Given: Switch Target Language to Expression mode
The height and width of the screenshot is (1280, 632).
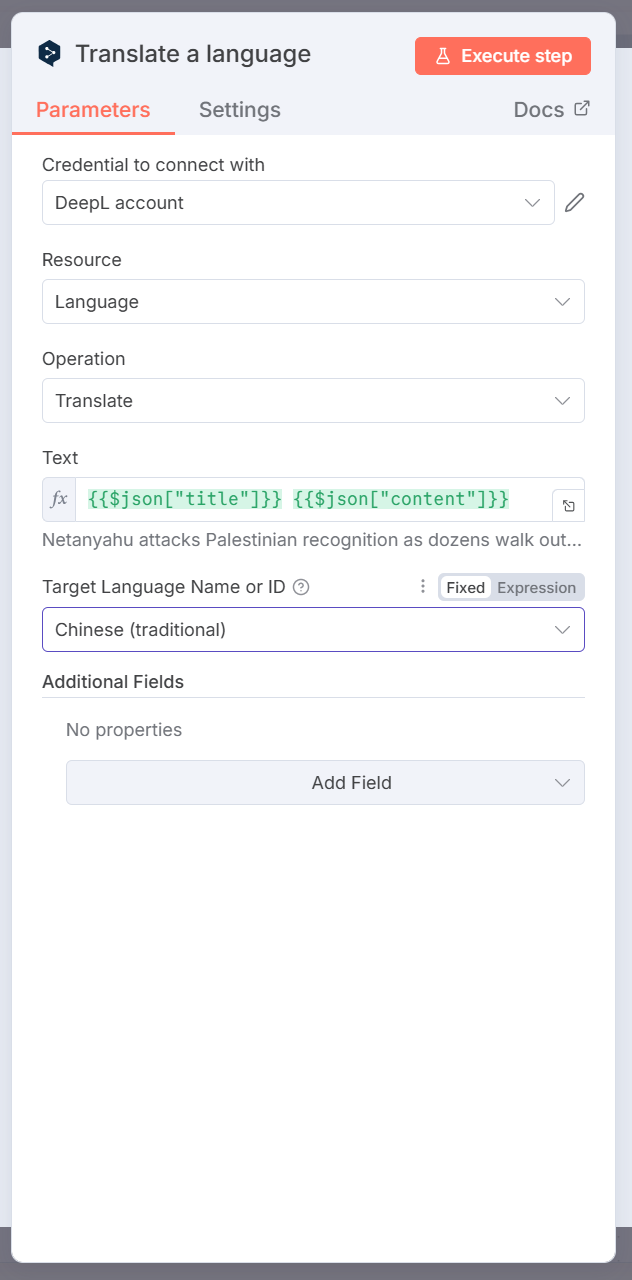Looking at the screenshot, I should (x=536, y=588).
